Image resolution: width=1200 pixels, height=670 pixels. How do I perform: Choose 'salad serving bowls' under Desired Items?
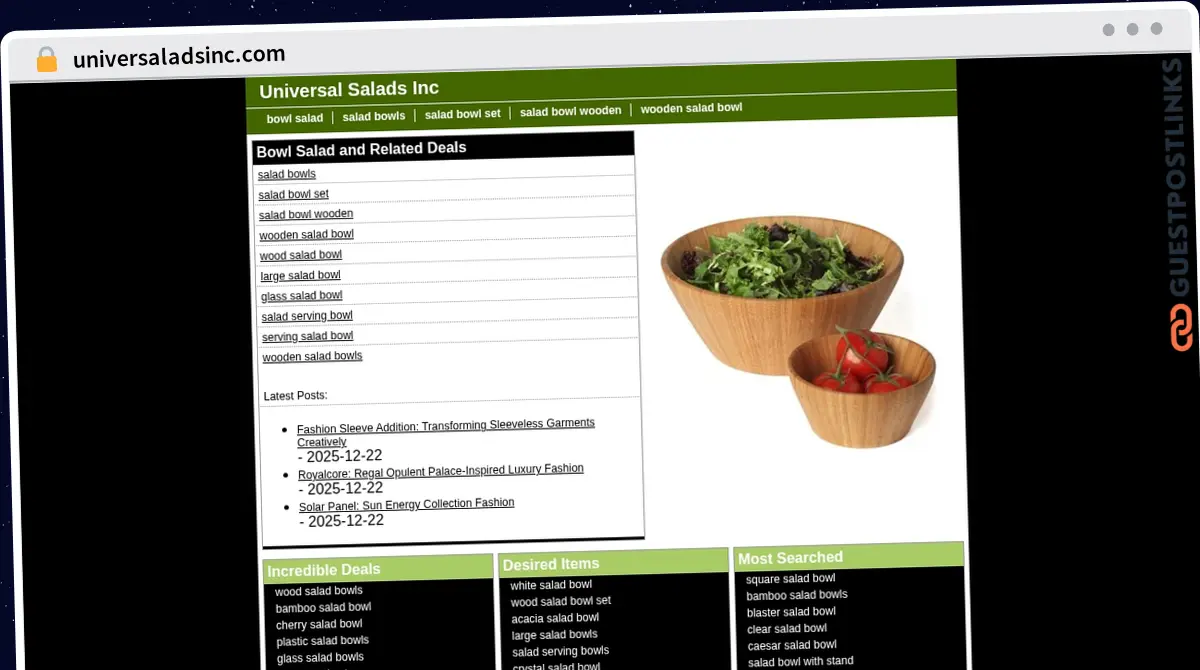click(561, 651)
